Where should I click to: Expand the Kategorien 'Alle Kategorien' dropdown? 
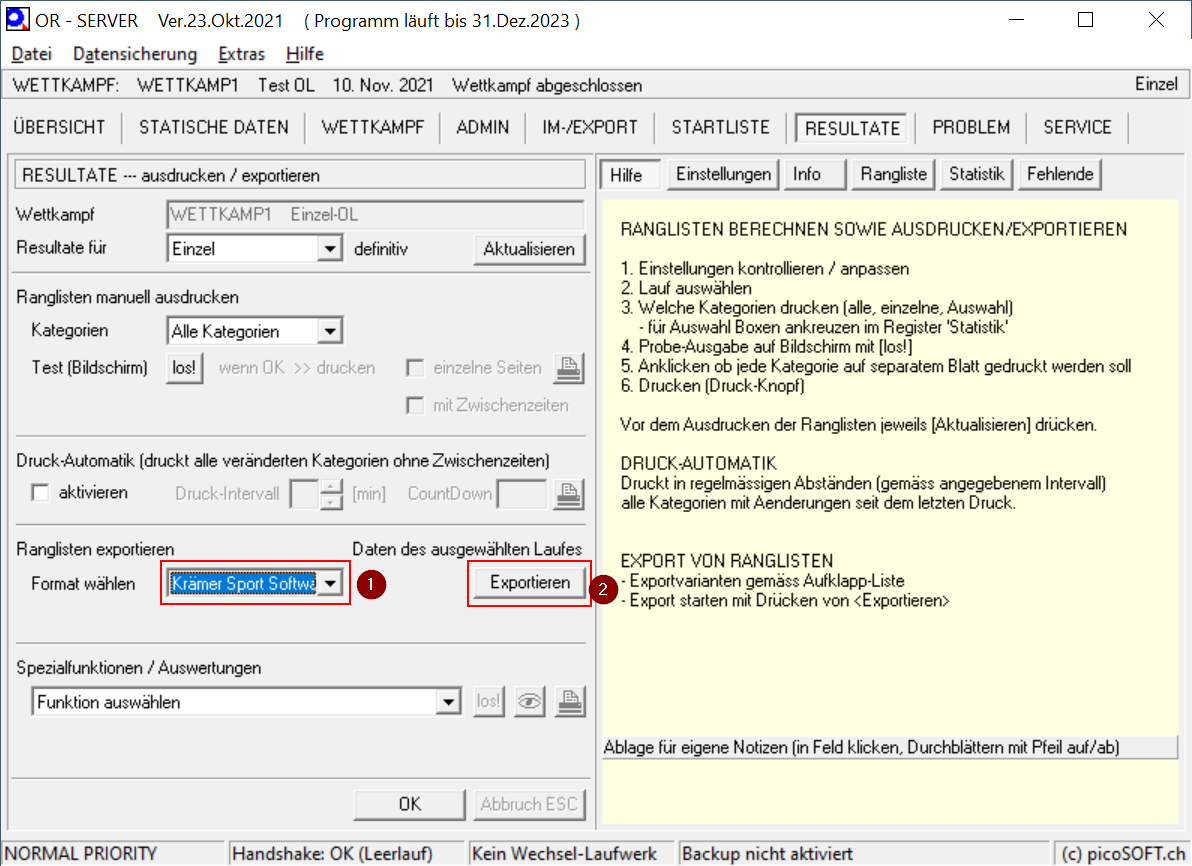(x=329, y=331)
